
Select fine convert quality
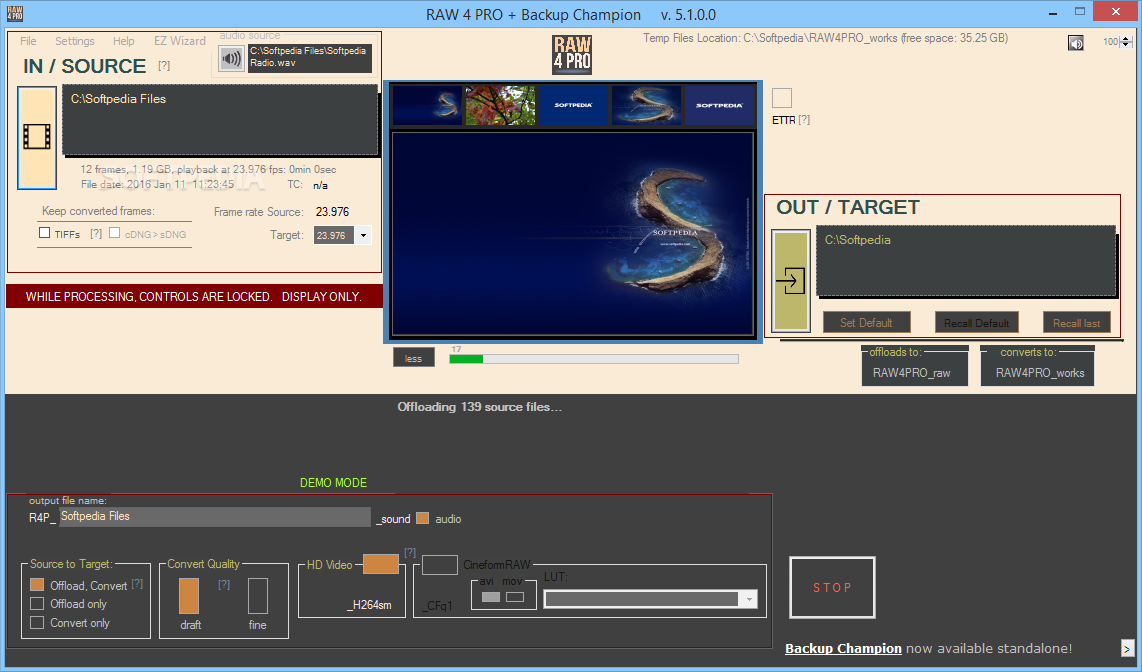coord(258,596)
